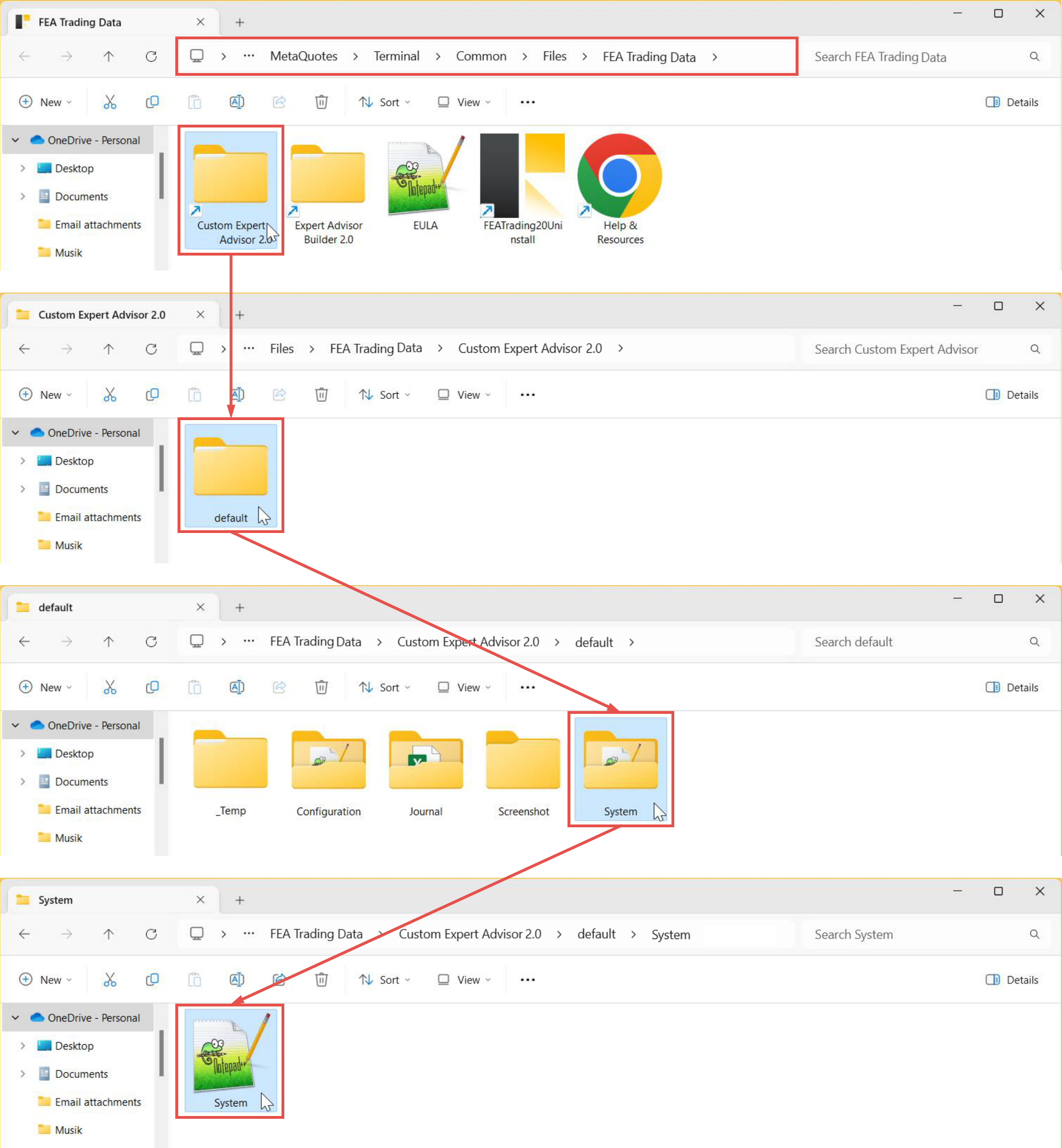
Task: Add new tab in System window
Action: click(x=239, y=900)
